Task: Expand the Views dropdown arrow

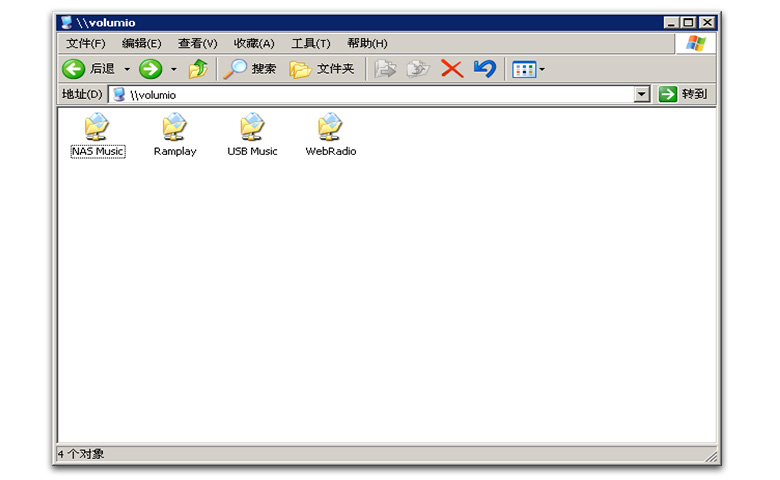Action: (542, 70)
